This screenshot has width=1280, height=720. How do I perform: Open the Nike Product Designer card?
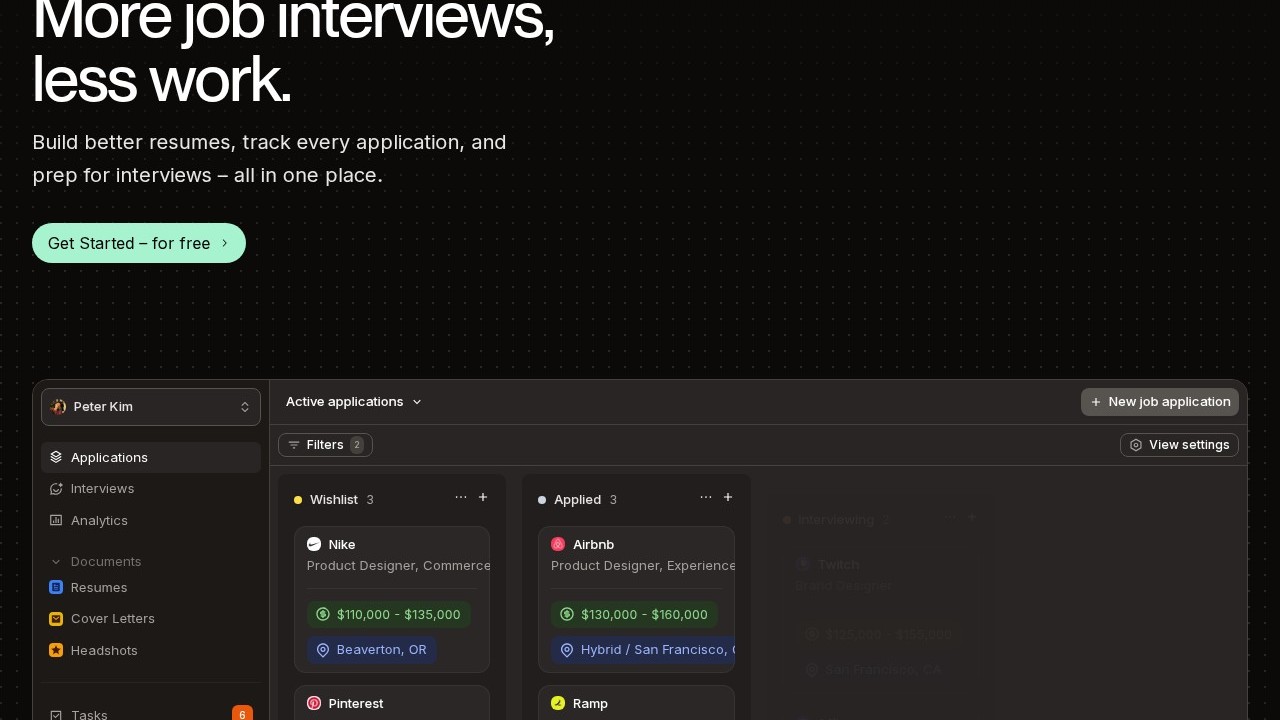click(x=392, y=555)
